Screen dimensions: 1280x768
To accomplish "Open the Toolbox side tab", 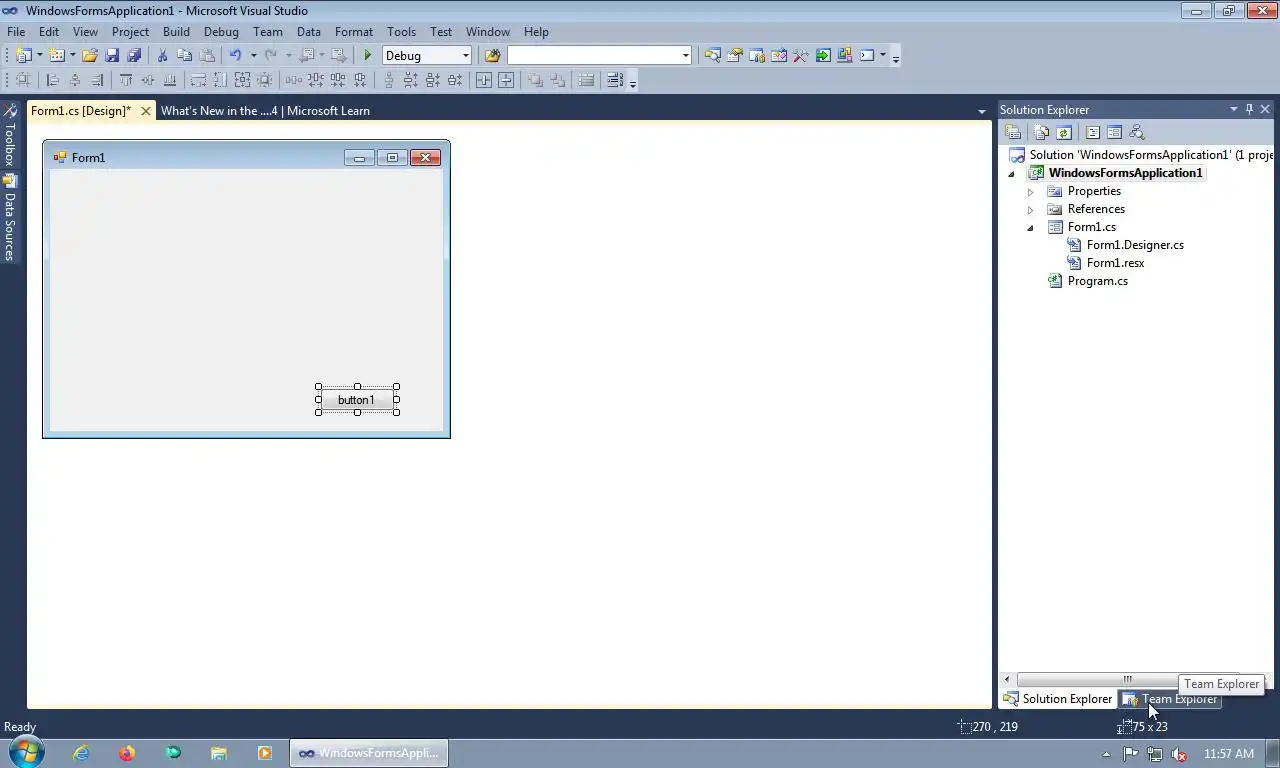I will [10, 136].
